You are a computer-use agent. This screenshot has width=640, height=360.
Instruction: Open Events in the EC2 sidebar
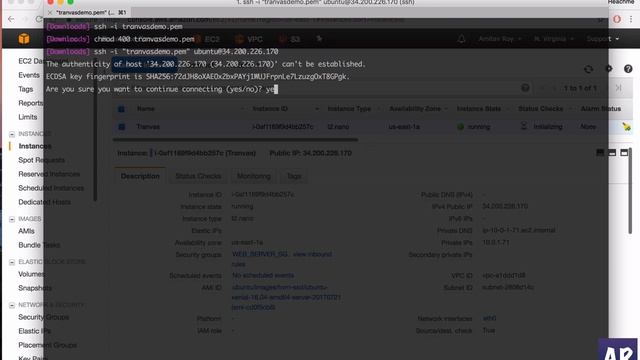29,75
